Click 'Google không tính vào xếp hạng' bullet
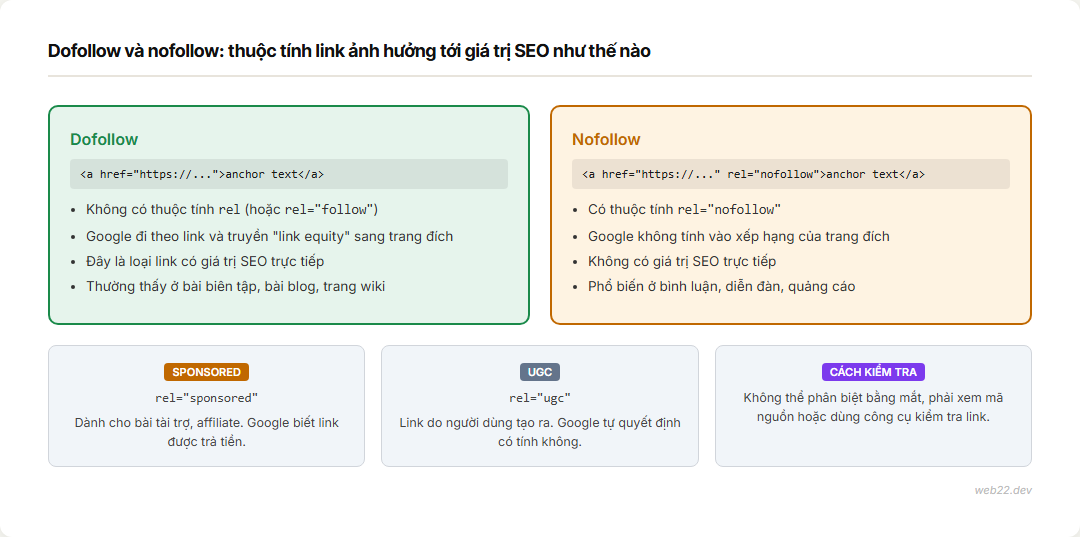Screen dimensions: 1080x537 click(739, 236)
